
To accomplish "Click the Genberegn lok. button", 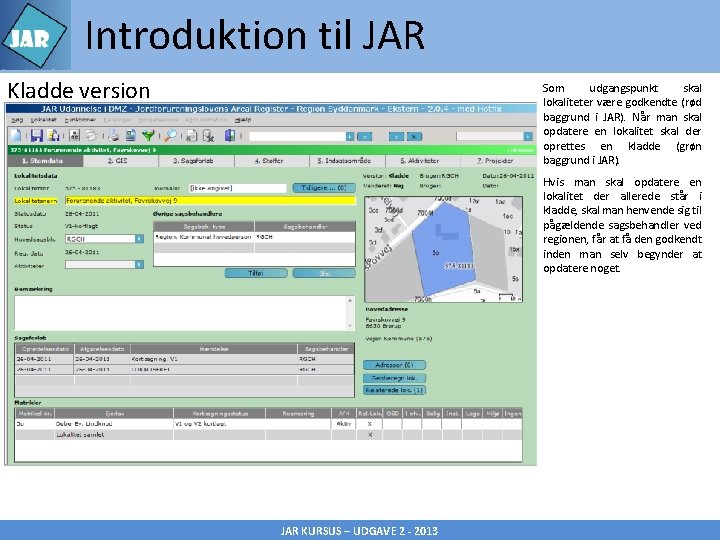I will coord(394,378).
